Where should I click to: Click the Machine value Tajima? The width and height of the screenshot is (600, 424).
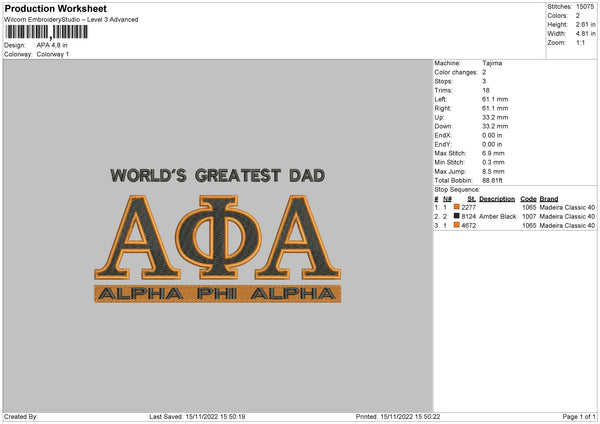491,63
